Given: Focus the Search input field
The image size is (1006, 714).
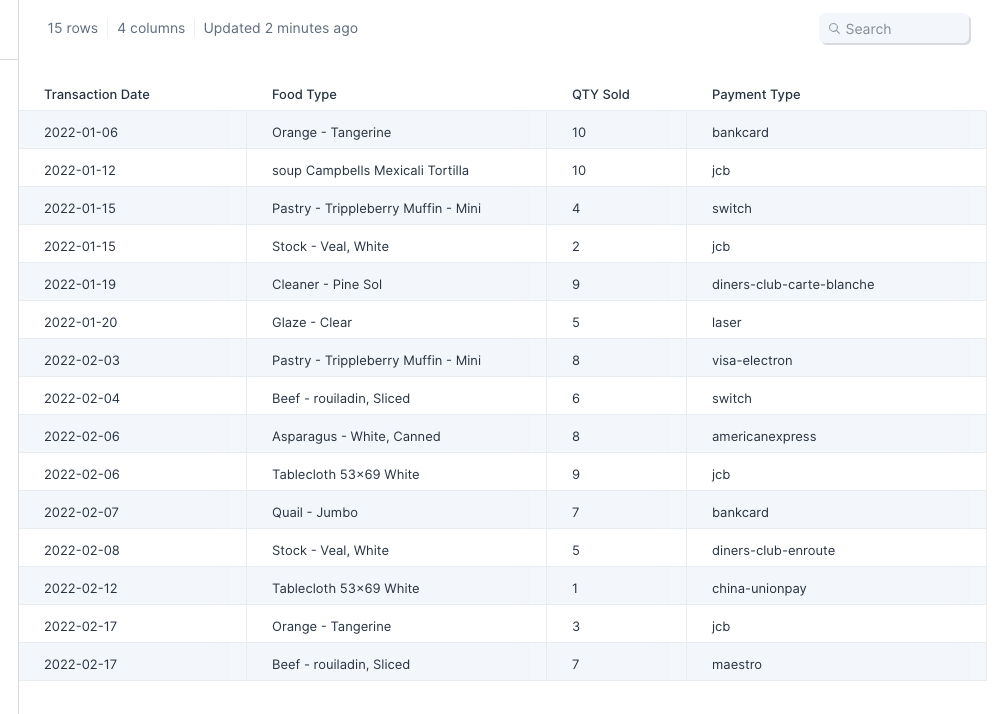Looking at the screenshot, I should tap(894, 29).
